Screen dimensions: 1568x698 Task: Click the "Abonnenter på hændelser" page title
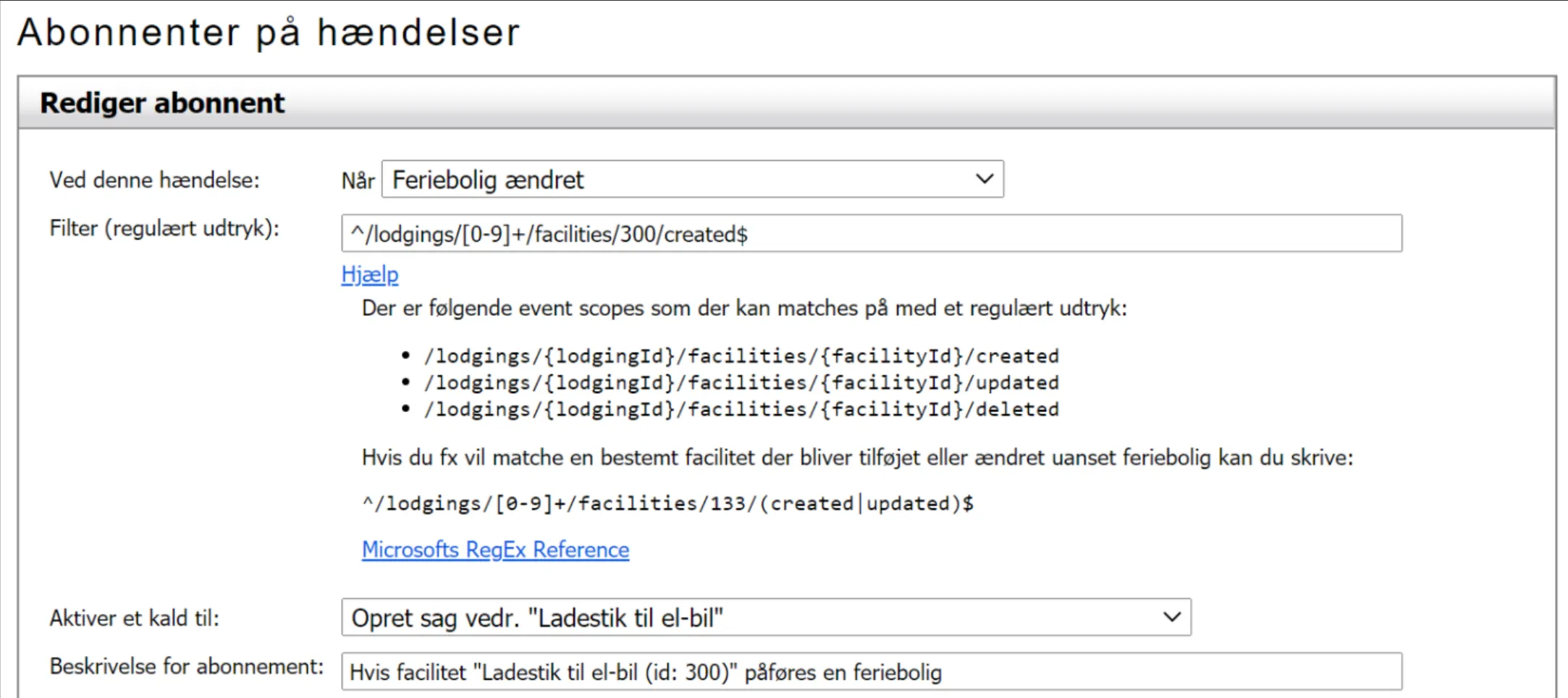click(x=269, y=33)
